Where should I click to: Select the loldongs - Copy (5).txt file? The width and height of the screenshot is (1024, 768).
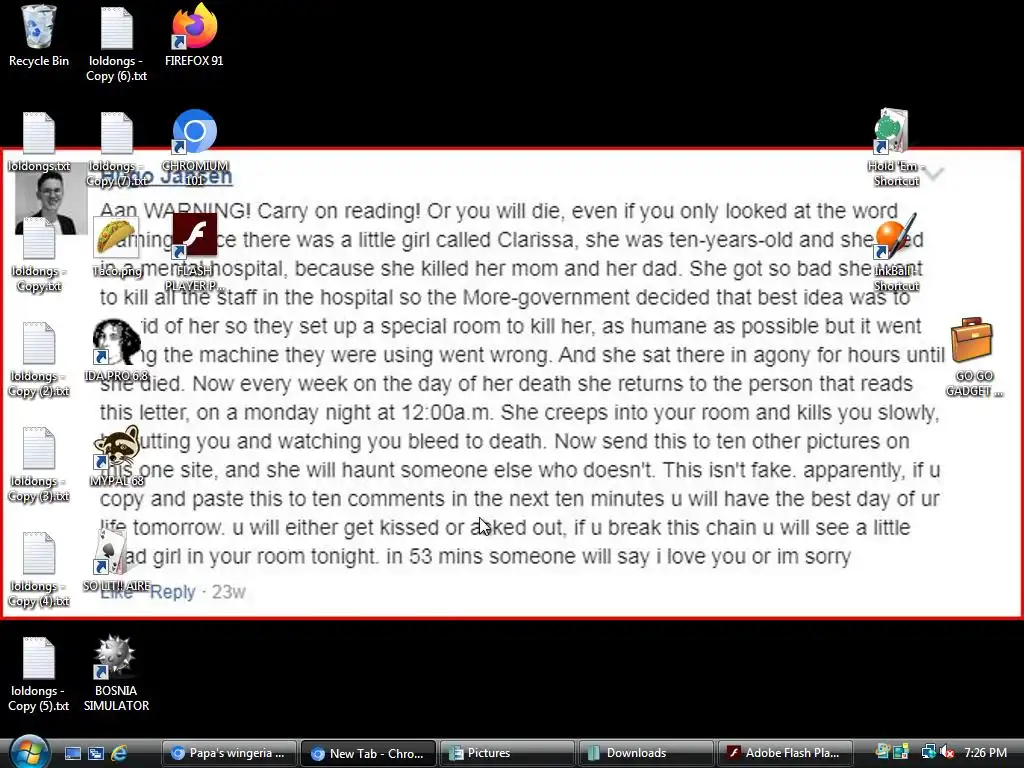[39, 675]
